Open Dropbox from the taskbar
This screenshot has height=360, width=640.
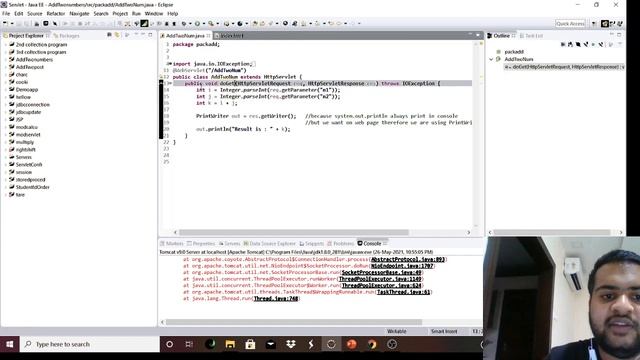[291, 344]
